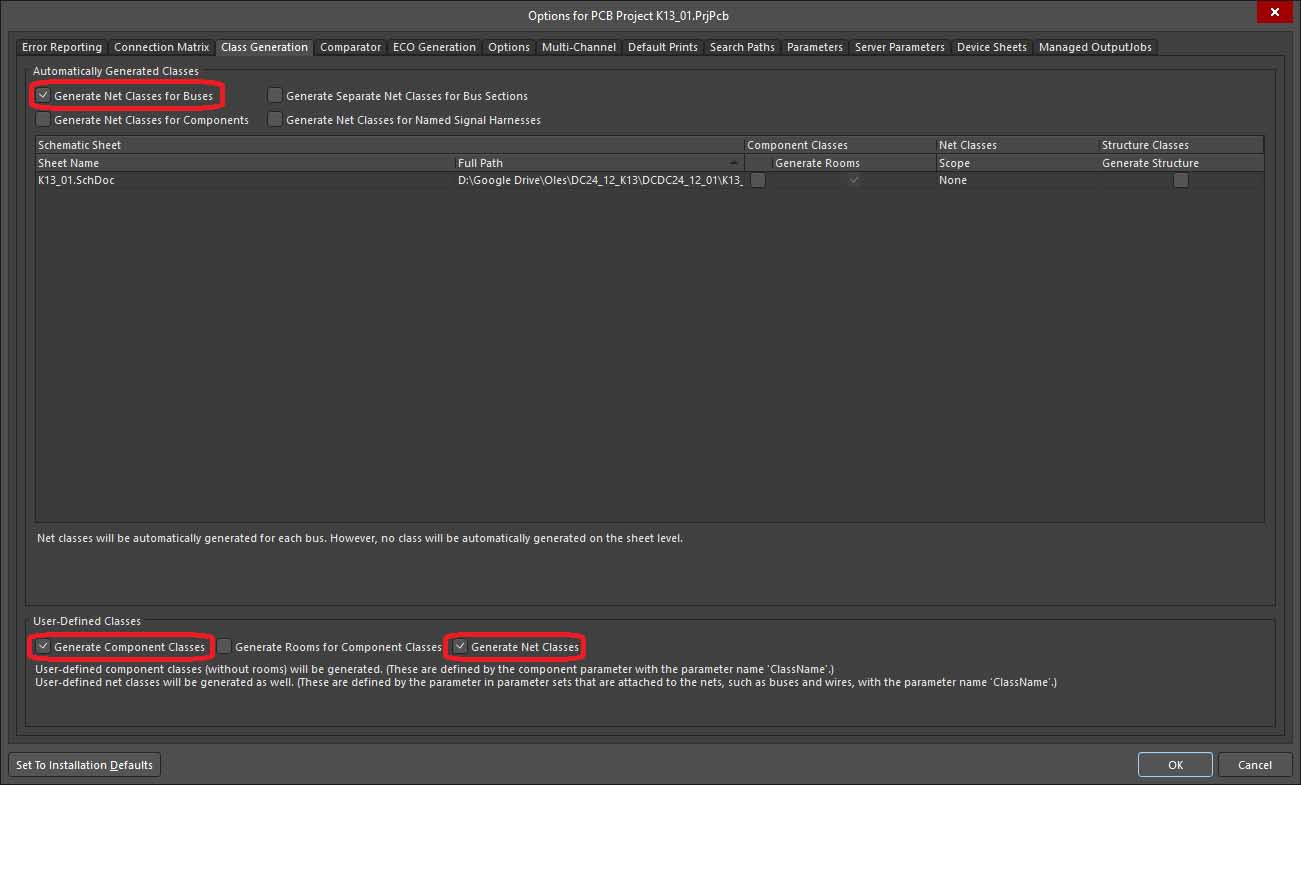Image resolution: width=1301 pixels, height=873 pixels.
Task: Open the Connection Matrix tab
Action: (162, 47)
